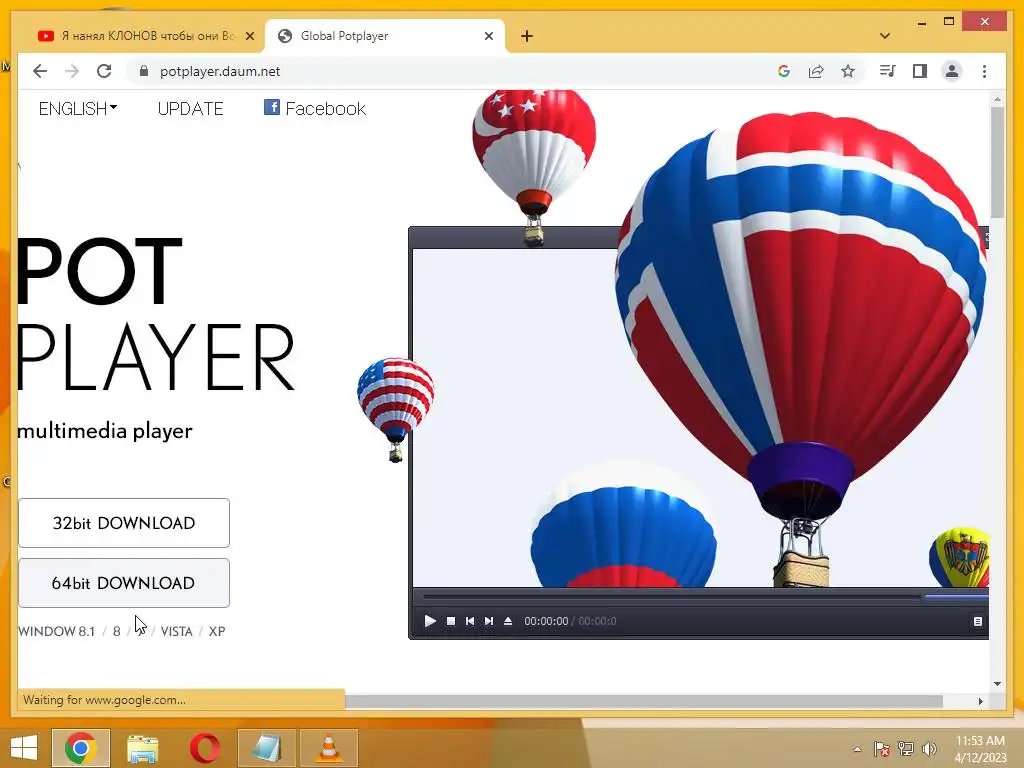
Task: Open a new tab with plus button
Action: 527,36
